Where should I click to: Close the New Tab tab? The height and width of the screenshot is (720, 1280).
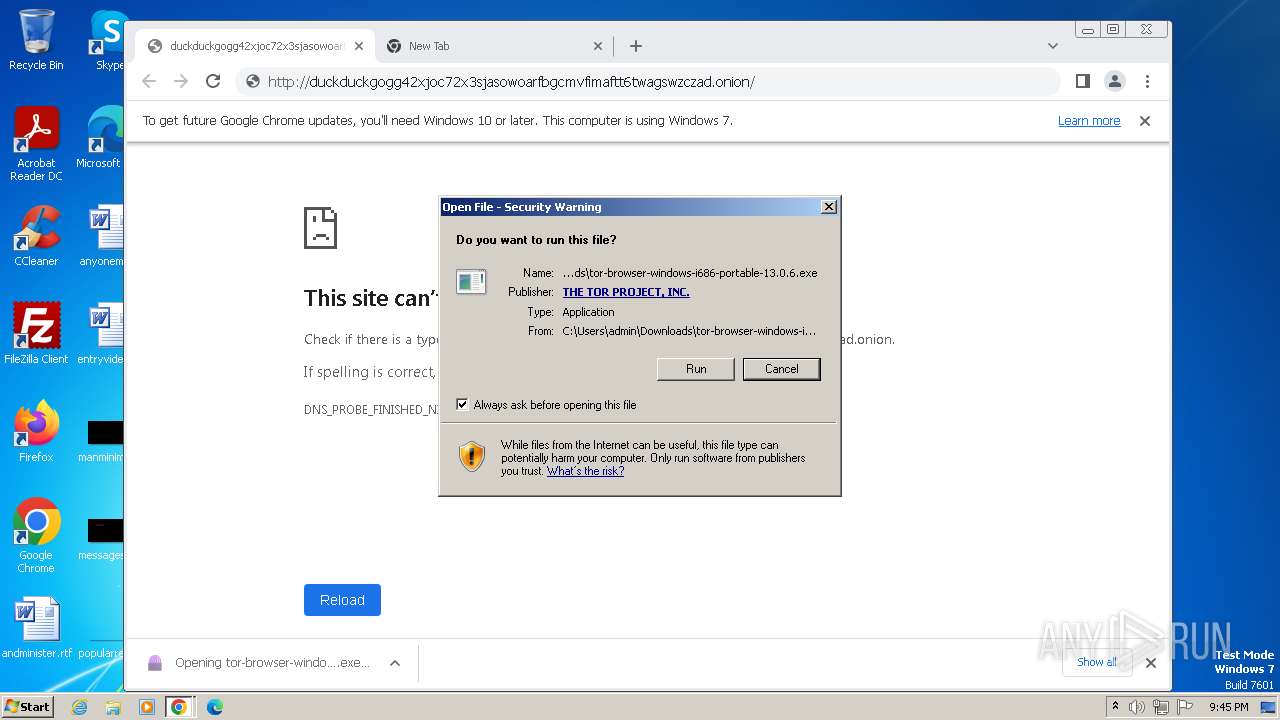(598, 46)
